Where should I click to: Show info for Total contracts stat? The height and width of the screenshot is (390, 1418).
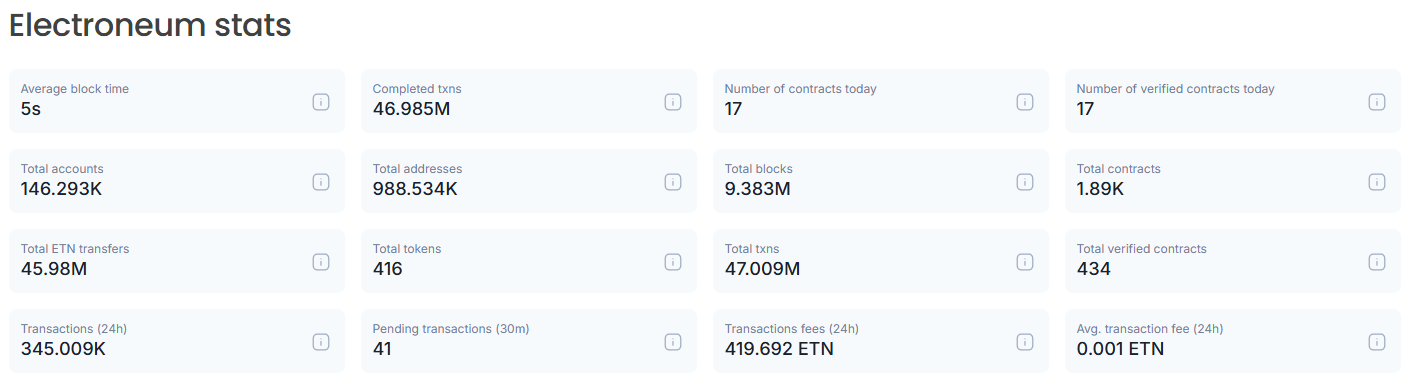1377,182
